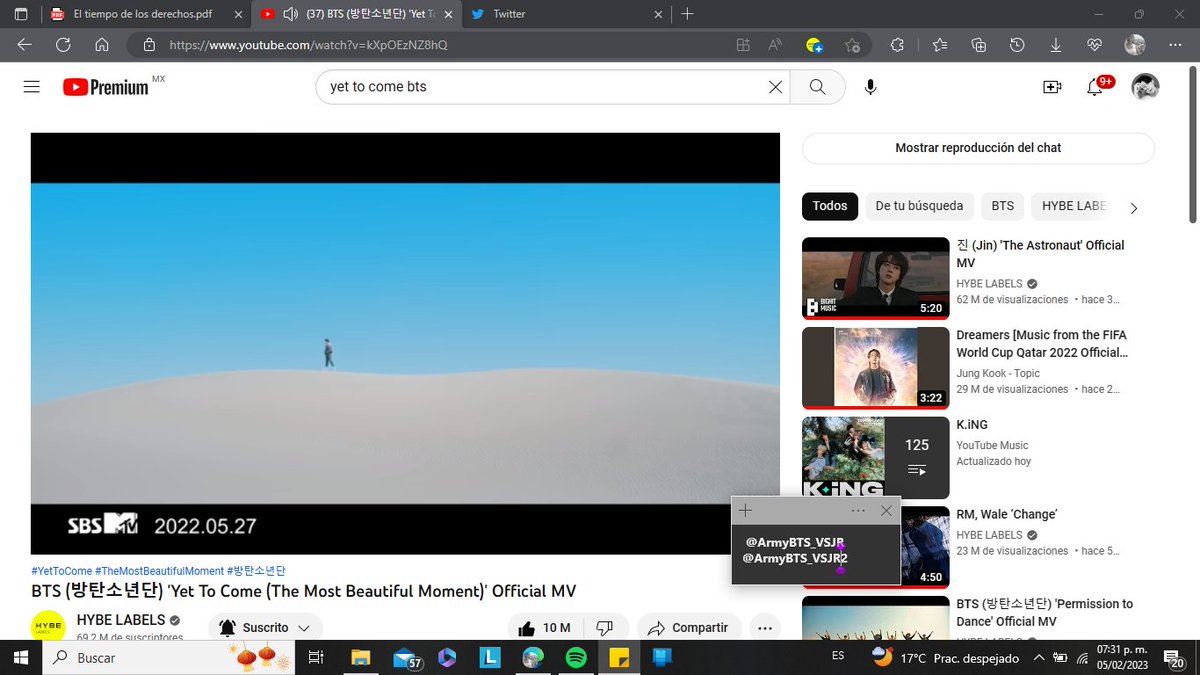Open Edge settings and more menu
The width and height of the screenshot is (1200, 675).
tap(1175, 45)
